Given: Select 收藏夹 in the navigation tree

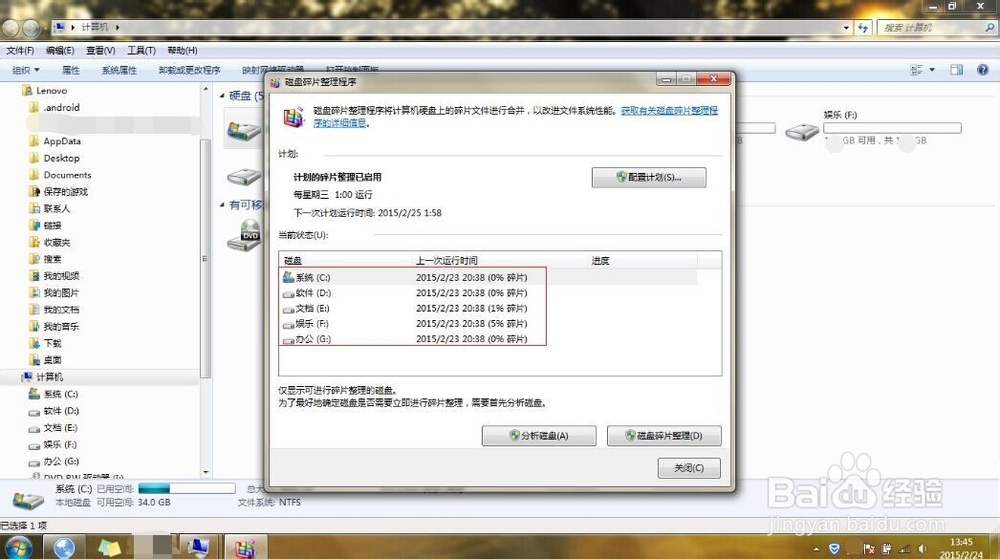Looking at the screenshot, I should click(x=56, y=242).
